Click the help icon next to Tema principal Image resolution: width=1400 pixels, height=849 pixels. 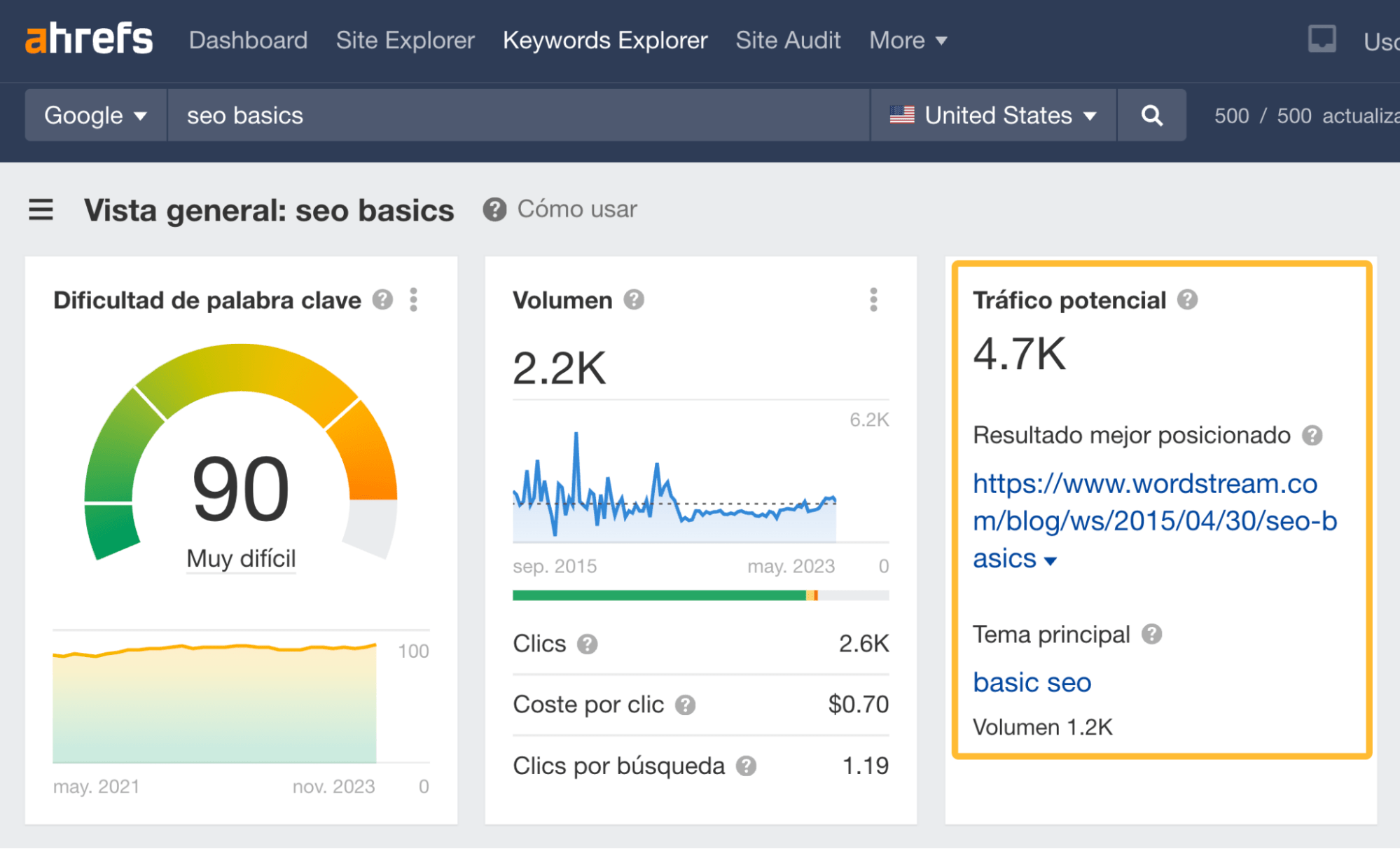click(1152, 635)
